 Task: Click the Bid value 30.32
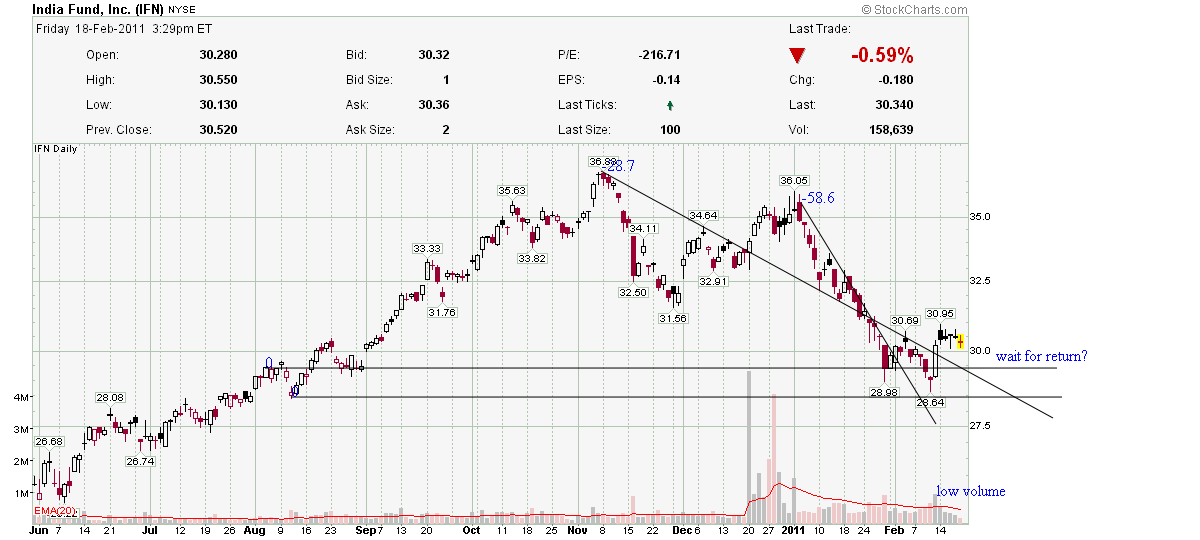click(434, 55)
